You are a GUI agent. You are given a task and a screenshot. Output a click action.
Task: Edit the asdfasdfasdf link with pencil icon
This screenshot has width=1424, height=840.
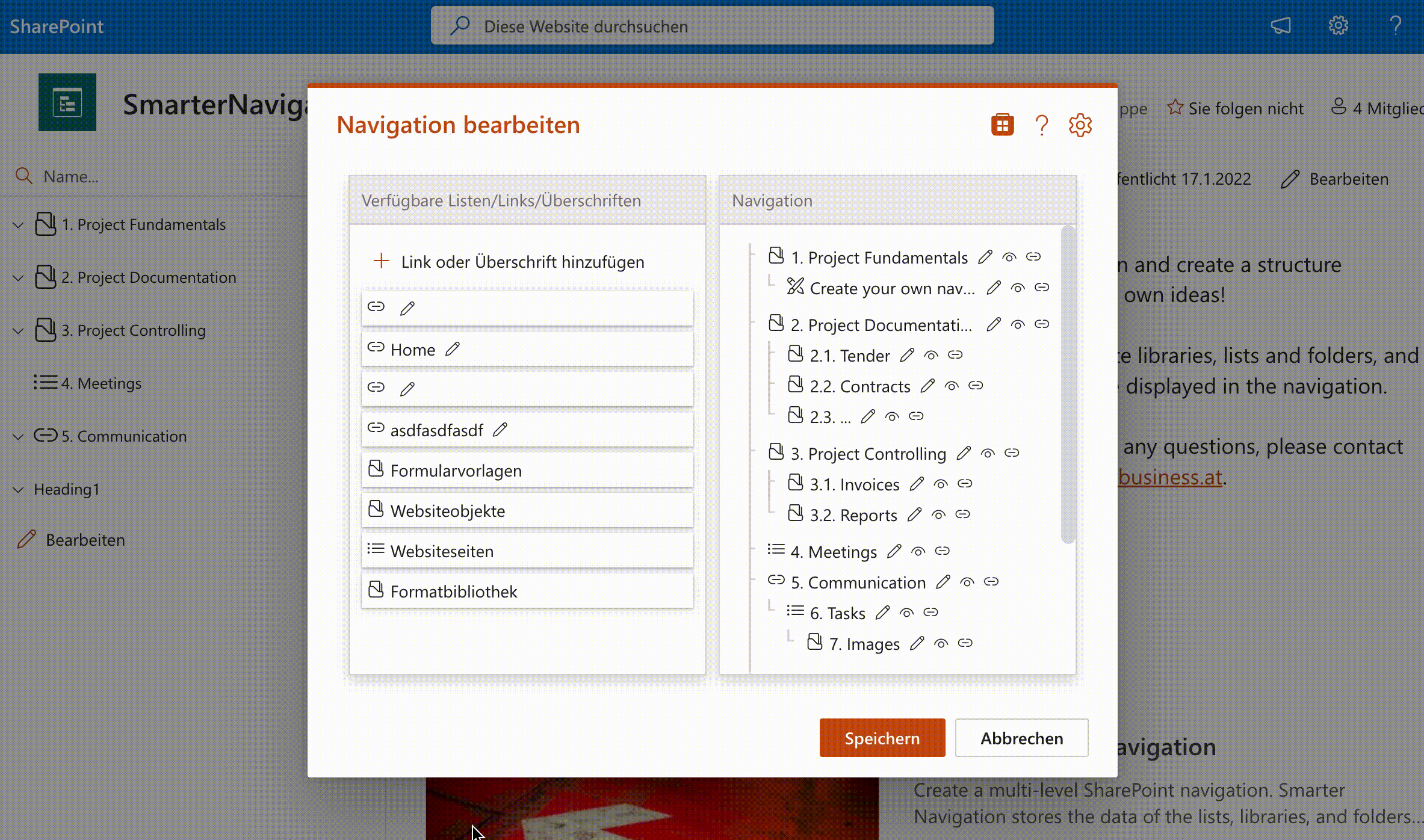[x=500, y=430]
